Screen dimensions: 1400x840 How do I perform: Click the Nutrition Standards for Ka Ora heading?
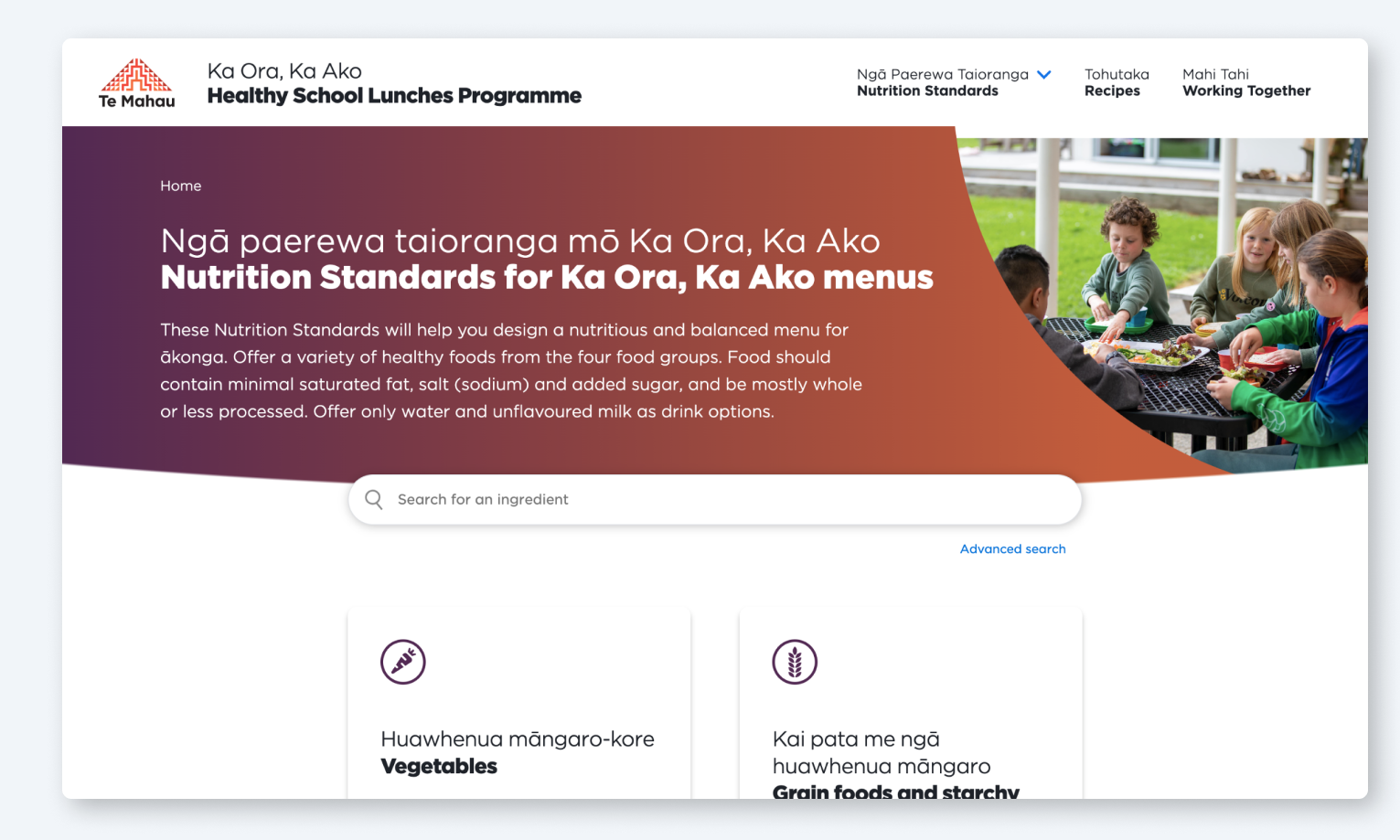[547, 277]
